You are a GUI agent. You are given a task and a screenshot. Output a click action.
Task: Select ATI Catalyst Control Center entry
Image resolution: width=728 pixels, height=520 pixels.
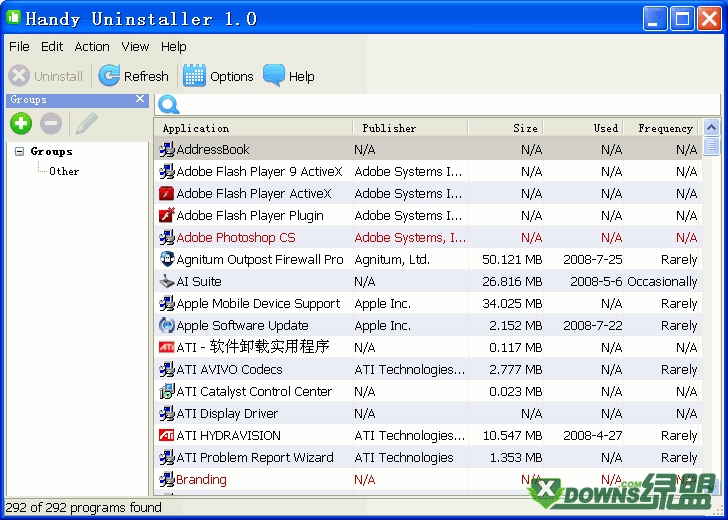click(x=428, y=391)
